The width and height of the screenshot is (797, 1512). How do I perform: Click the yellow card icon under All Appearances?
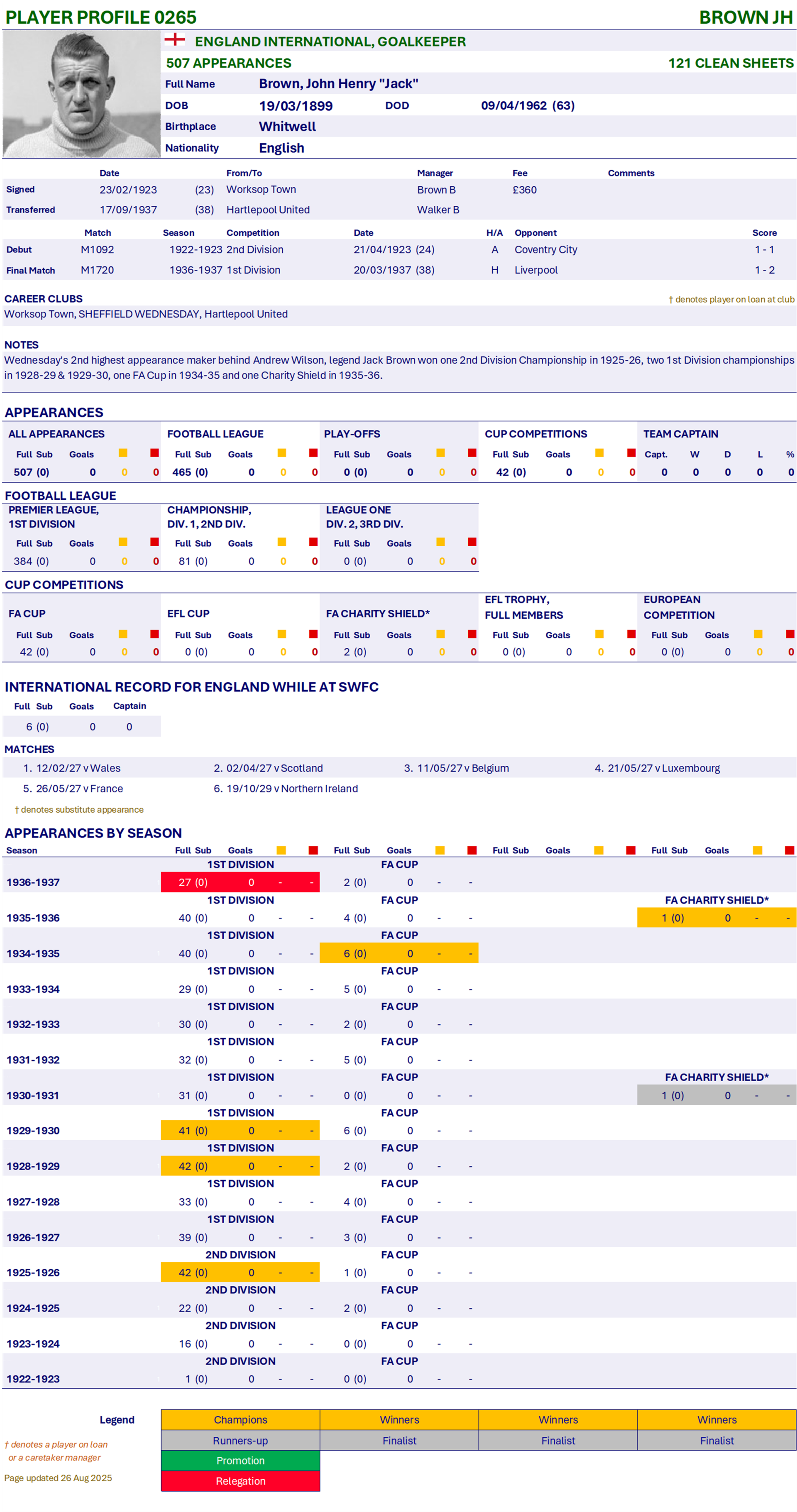[x=123, y=453]
